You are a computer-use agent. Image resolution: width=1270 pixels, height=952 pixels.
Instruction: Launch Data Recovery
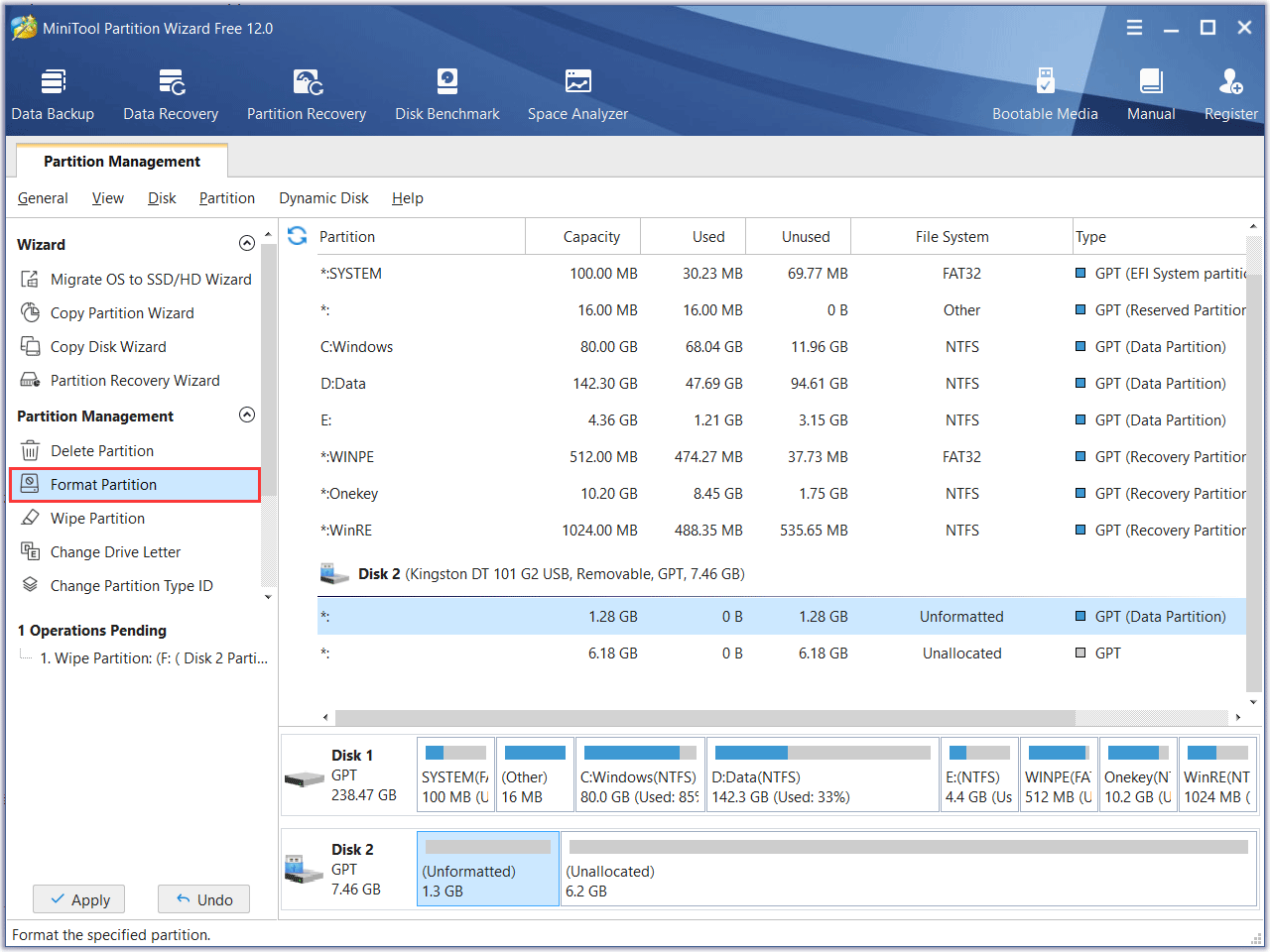pyautogui.click(x=171, y=95)
